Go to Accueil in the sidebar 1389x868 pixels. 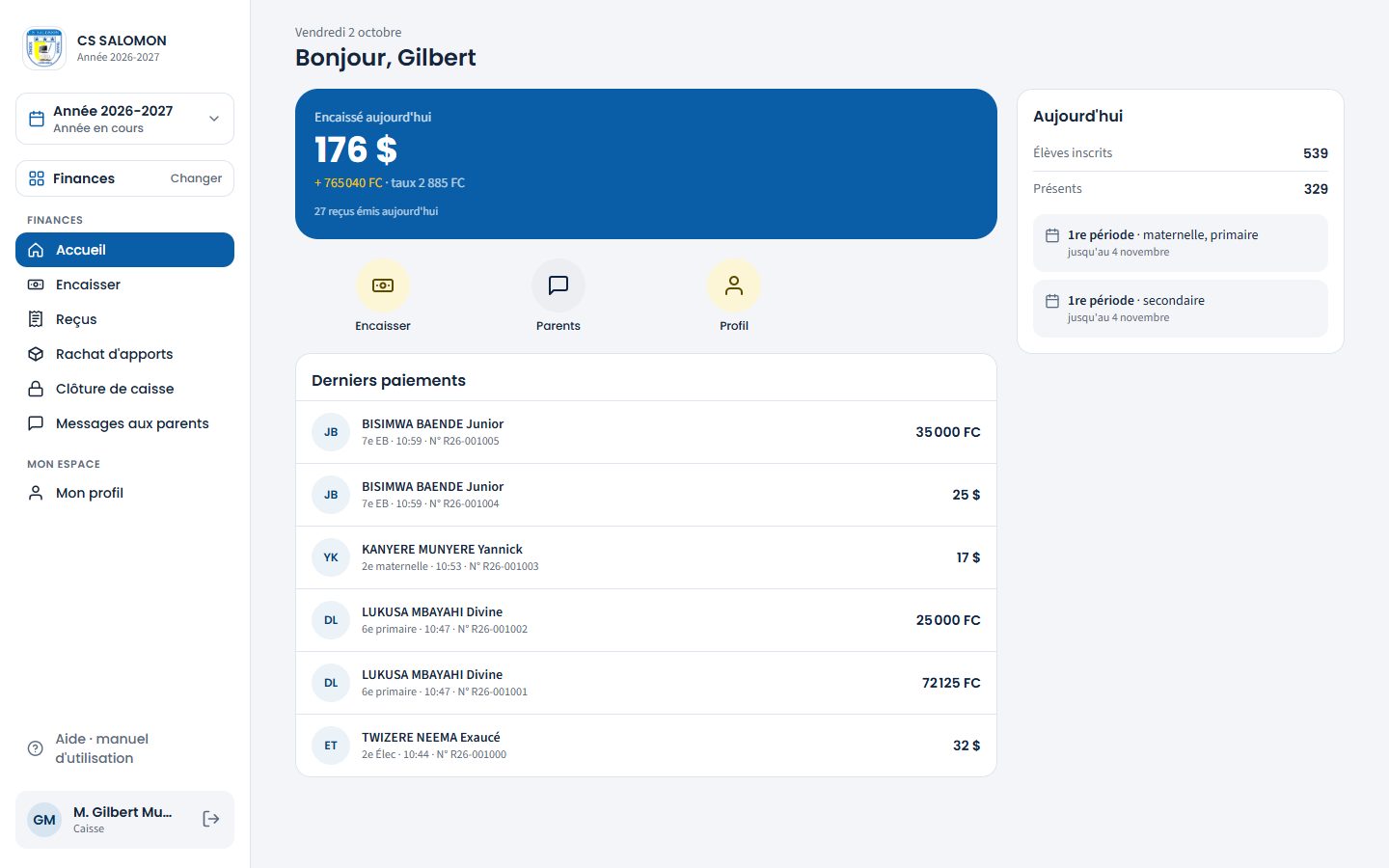click(x=124, y=250)
